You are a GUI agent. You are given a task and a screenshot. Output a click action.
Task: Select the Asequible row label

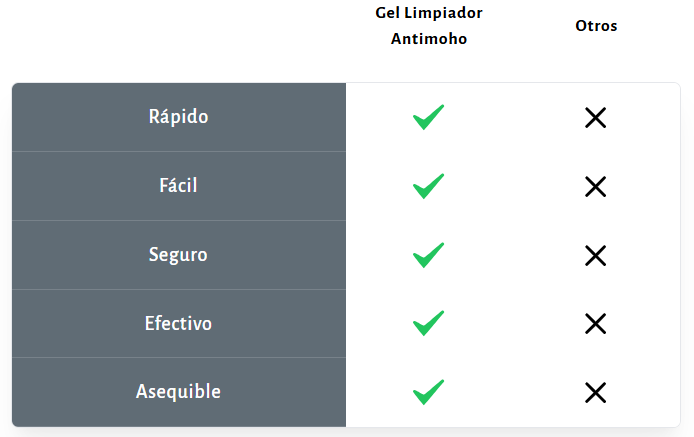tap(178, 392)
